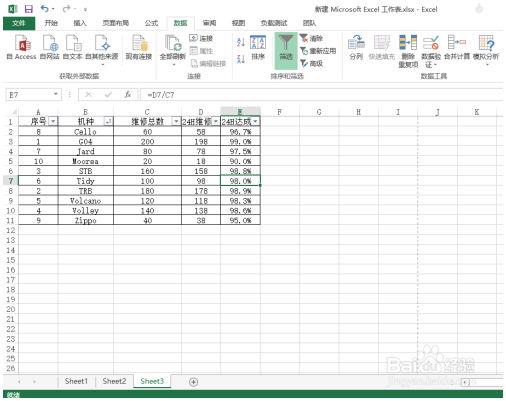Click the Connections button in ribbon
506x401 pixels.
point(201,38)
